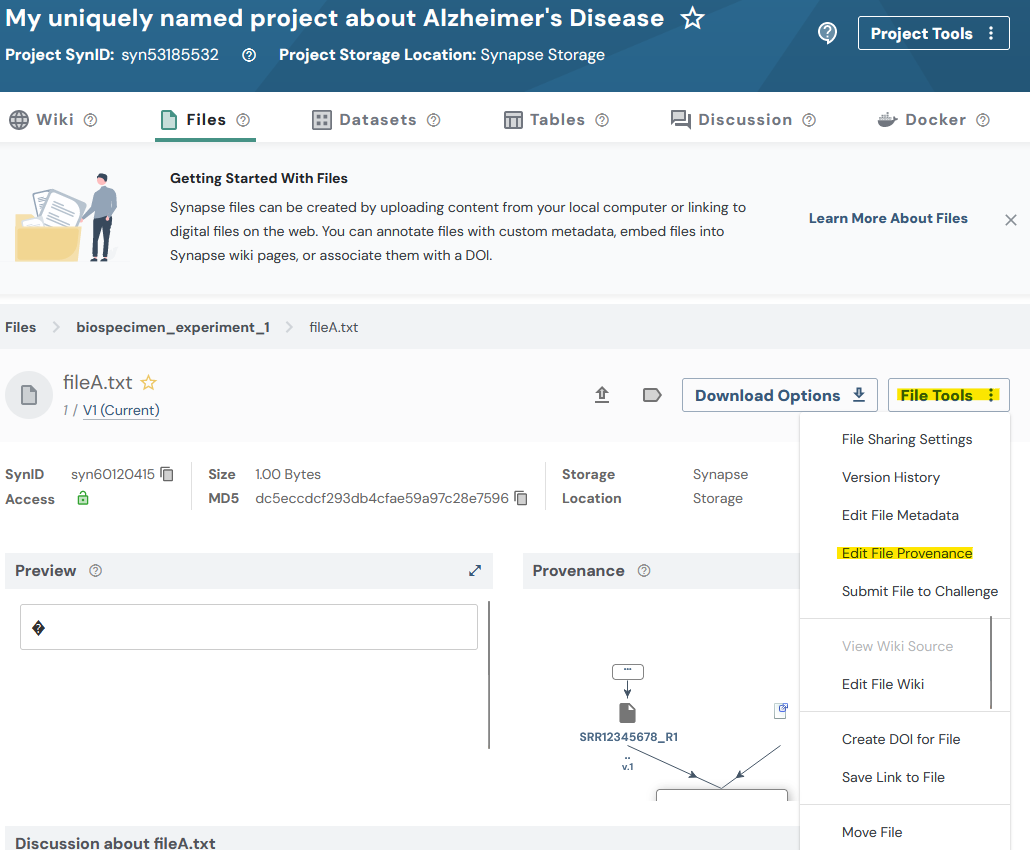
Task: Choose Version History in File Tools menu
Action: pyautogui.click(x=890, y=477)
